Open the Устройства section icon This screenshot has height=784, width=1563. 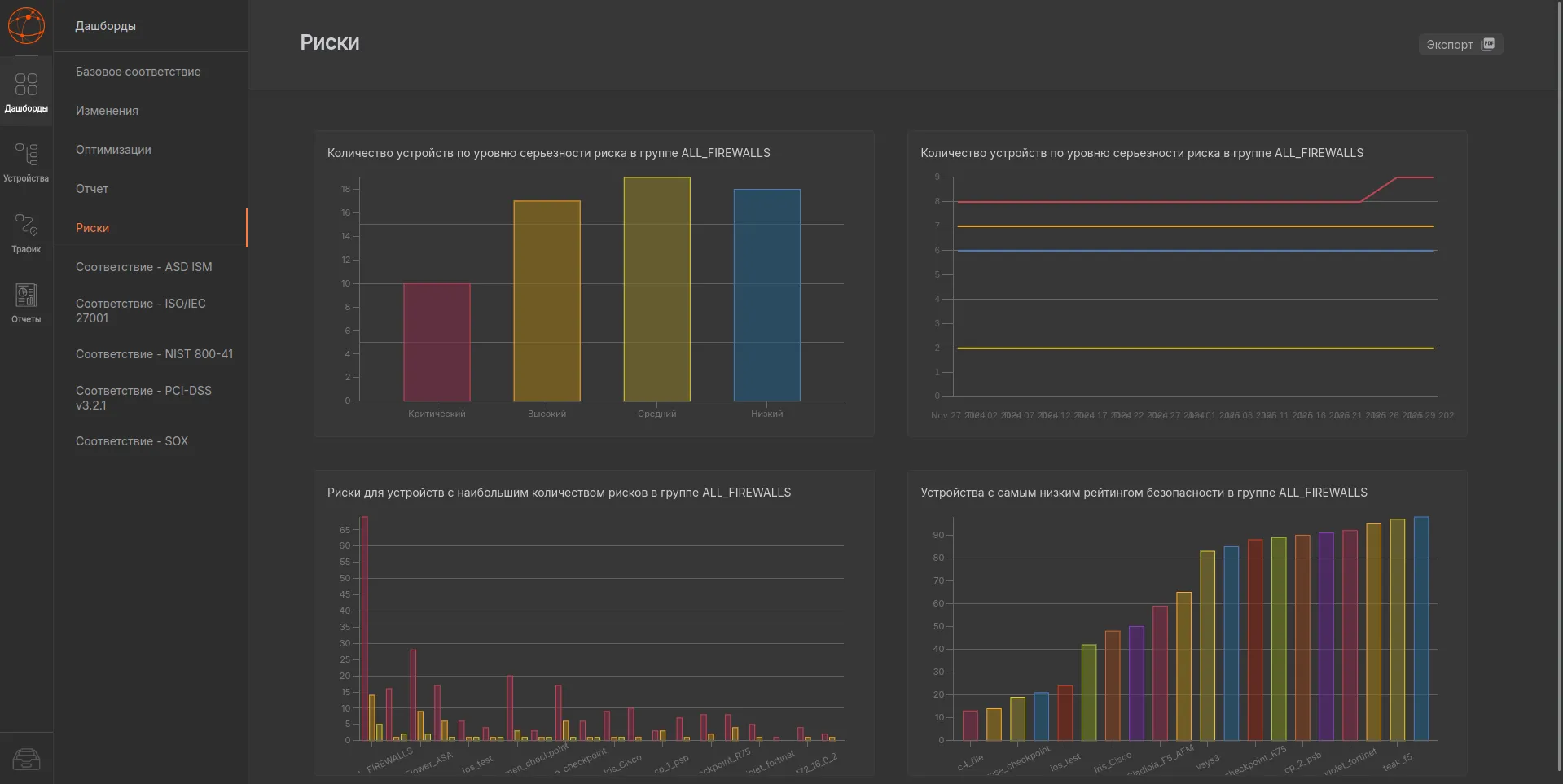coord(26,162)
